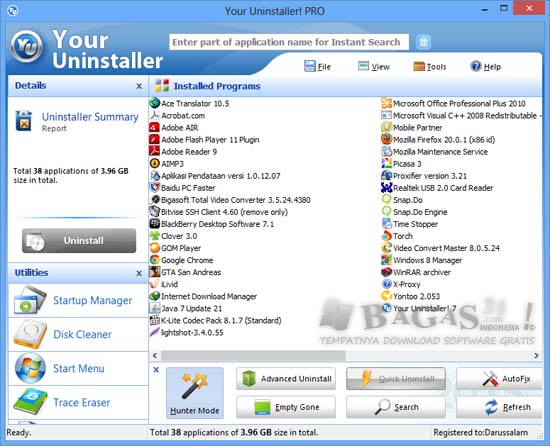Viewport: 550px width, 446px height.
Task: Select Yontoo 2.053 entry
Action: (x=411, y=296)
